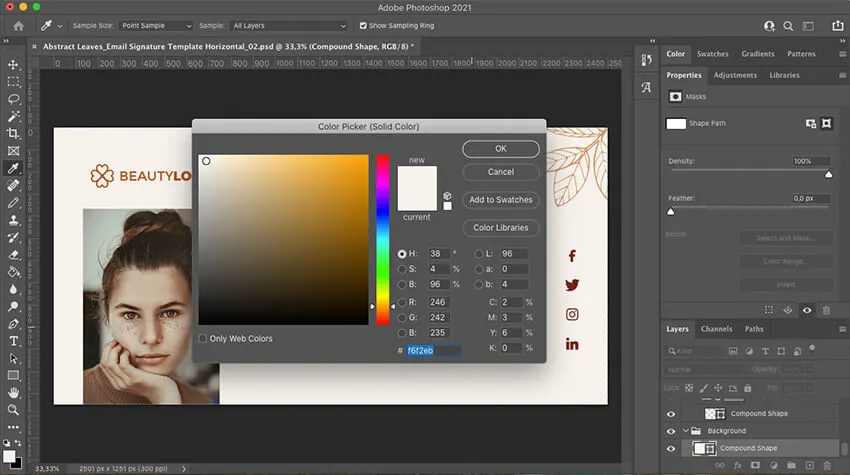Select the Zoom tool in the toolbar
This screenshot has height=475, width=850.
[x=14, y=410]
